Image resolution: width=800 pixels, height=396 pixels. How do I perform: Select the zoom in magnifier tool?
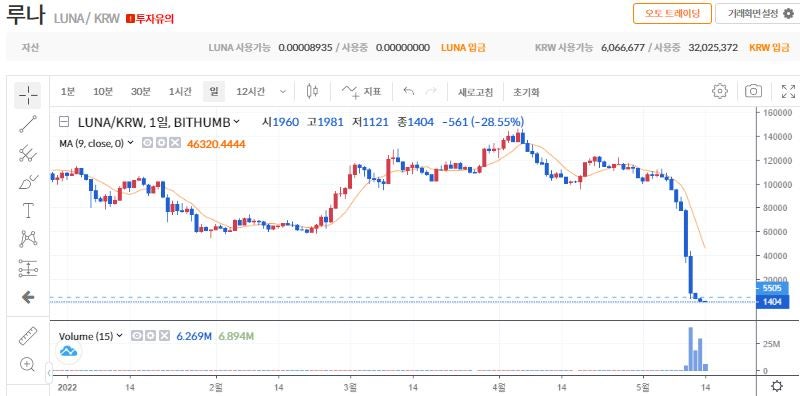click(28, 364)
